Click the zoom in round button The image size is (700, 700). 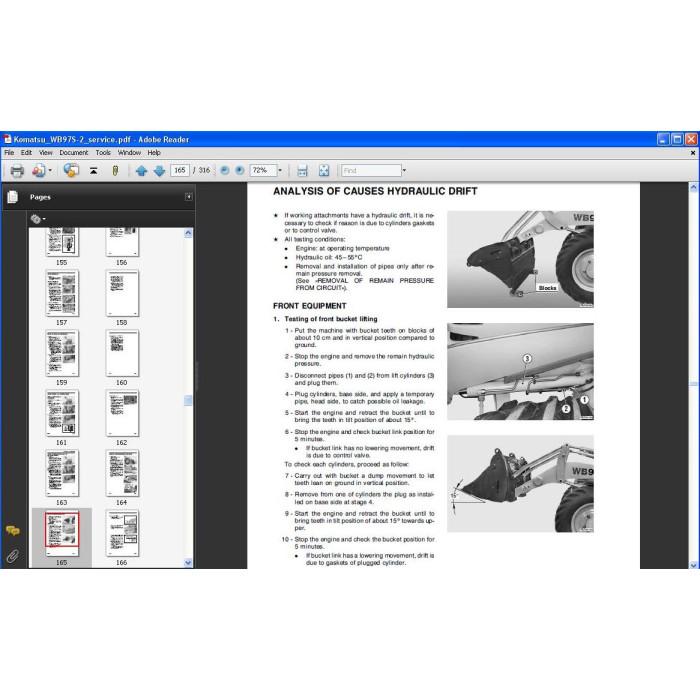[240, 171]
